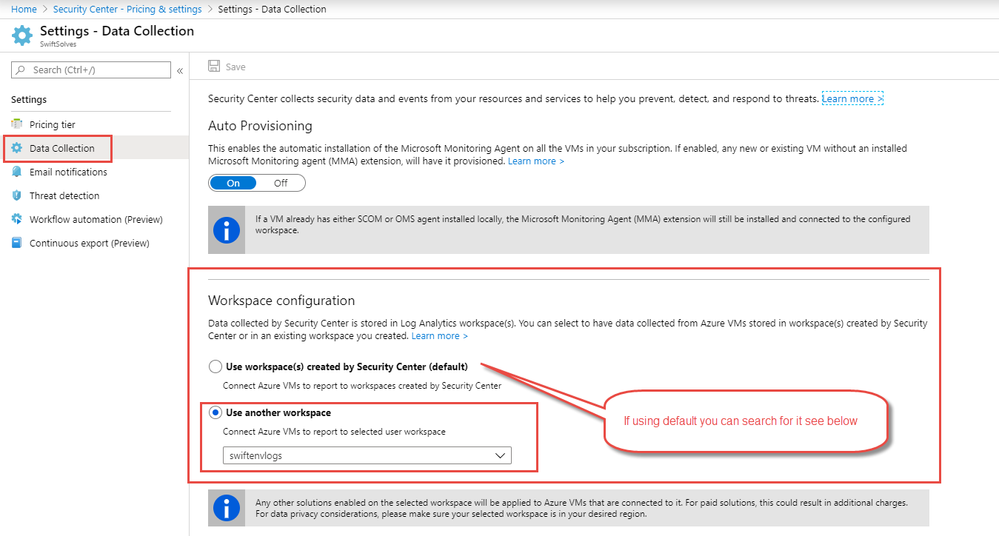Click the SwiftSolves subtitle text
Image resolution: width=999 pixels, height=536 pixels.
58,44
